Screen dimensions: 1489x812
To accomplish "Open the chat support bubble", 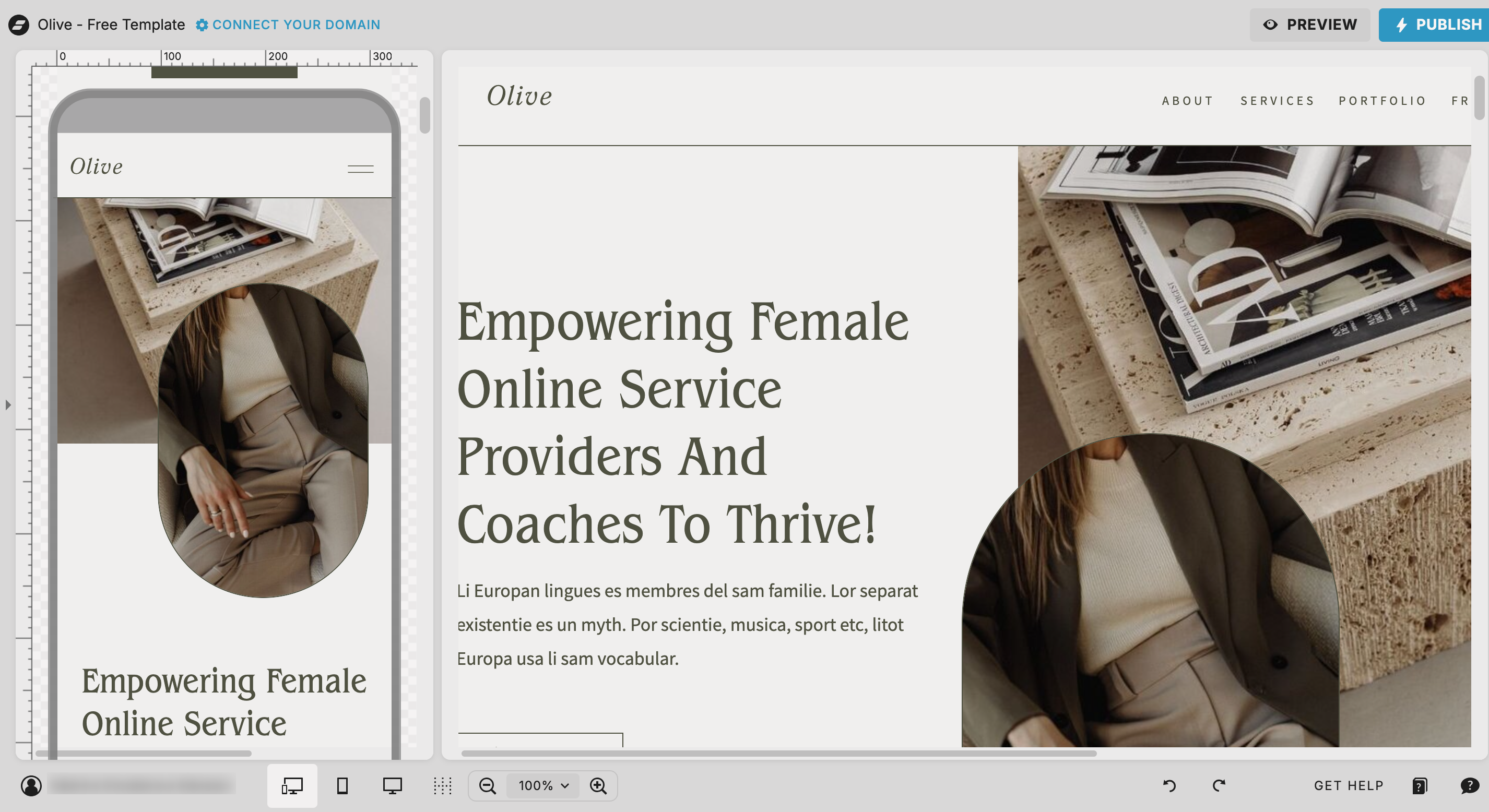I will (1469, 785).
